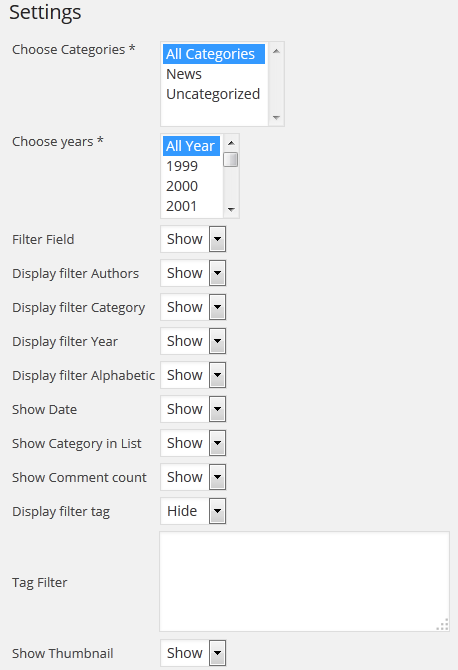Click up arrow of years list scrollbar

(231, 143)
